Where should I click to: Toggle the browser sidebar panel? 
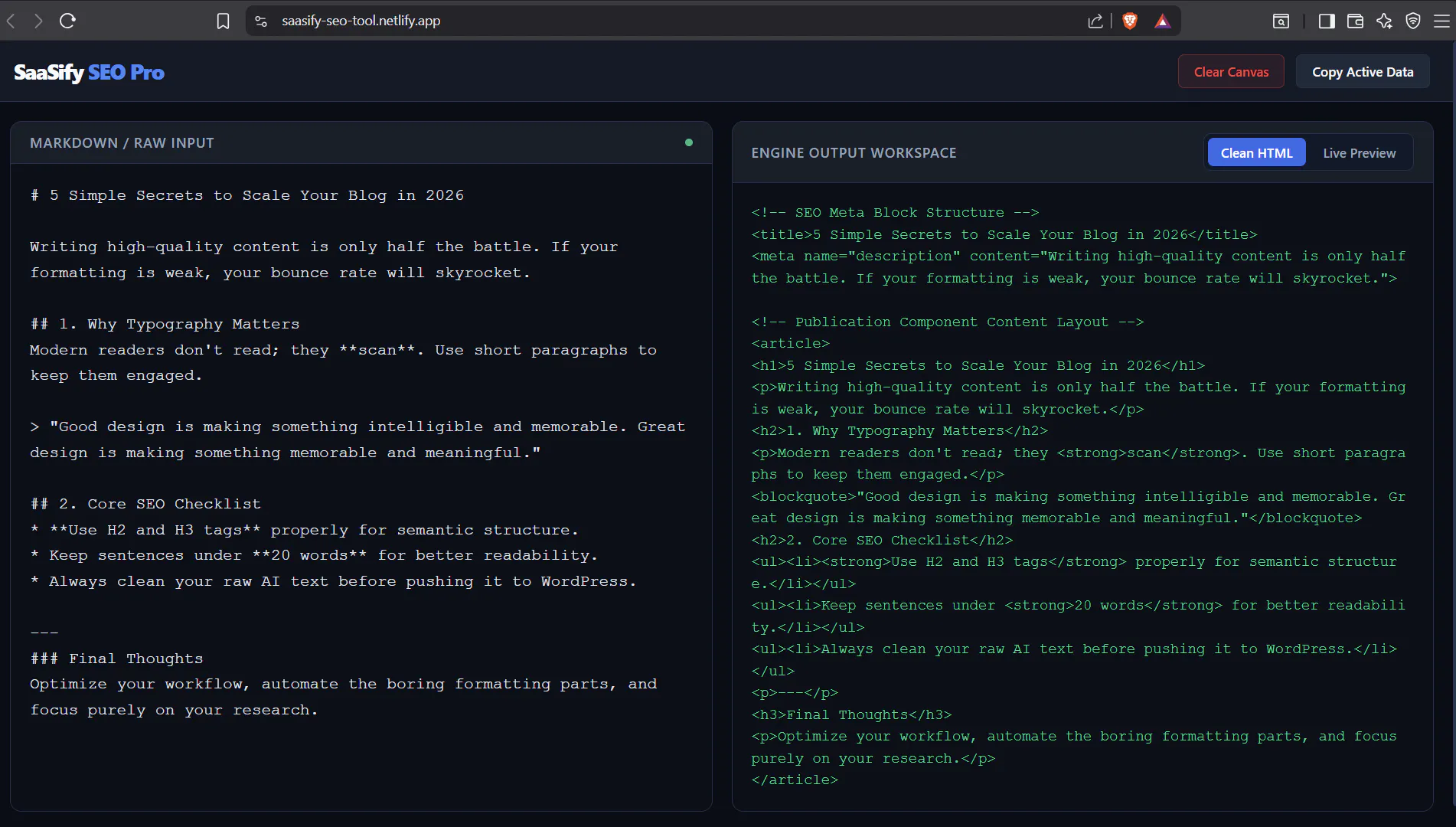click(1327, 21)
